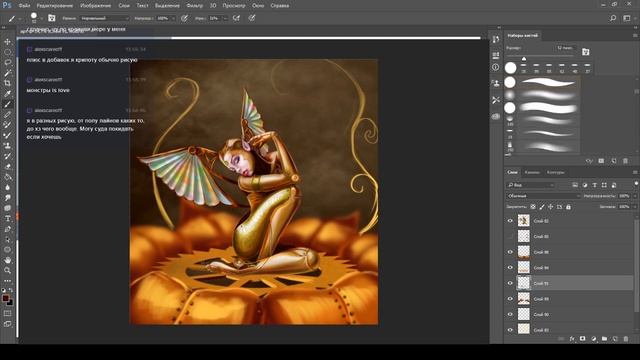Screen dimensions: 640x360
Task: Select the Move tool
Action: click(x=7, y=42)
